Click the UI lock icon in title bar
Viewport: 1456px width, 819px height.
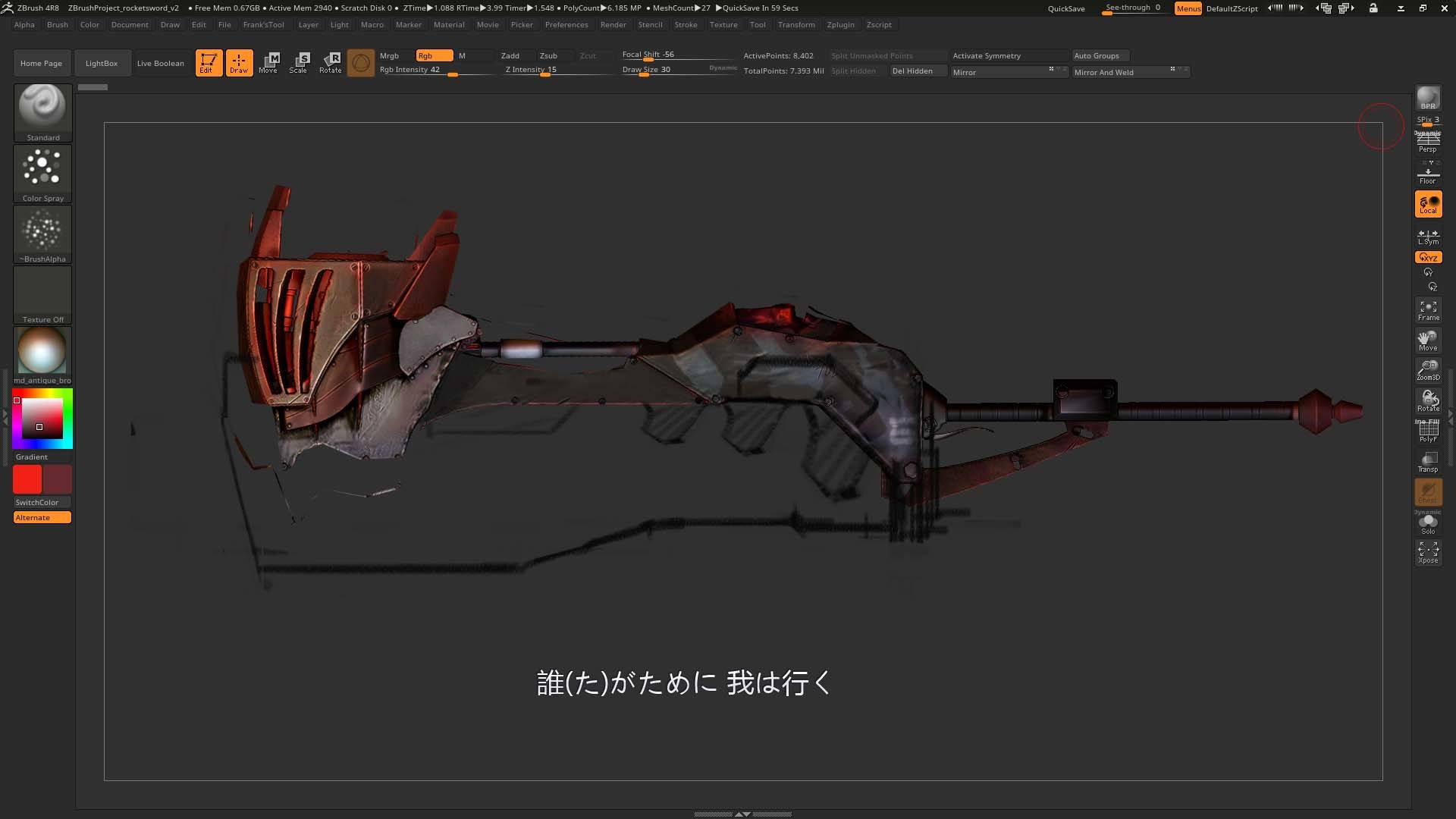point(1373,8)
